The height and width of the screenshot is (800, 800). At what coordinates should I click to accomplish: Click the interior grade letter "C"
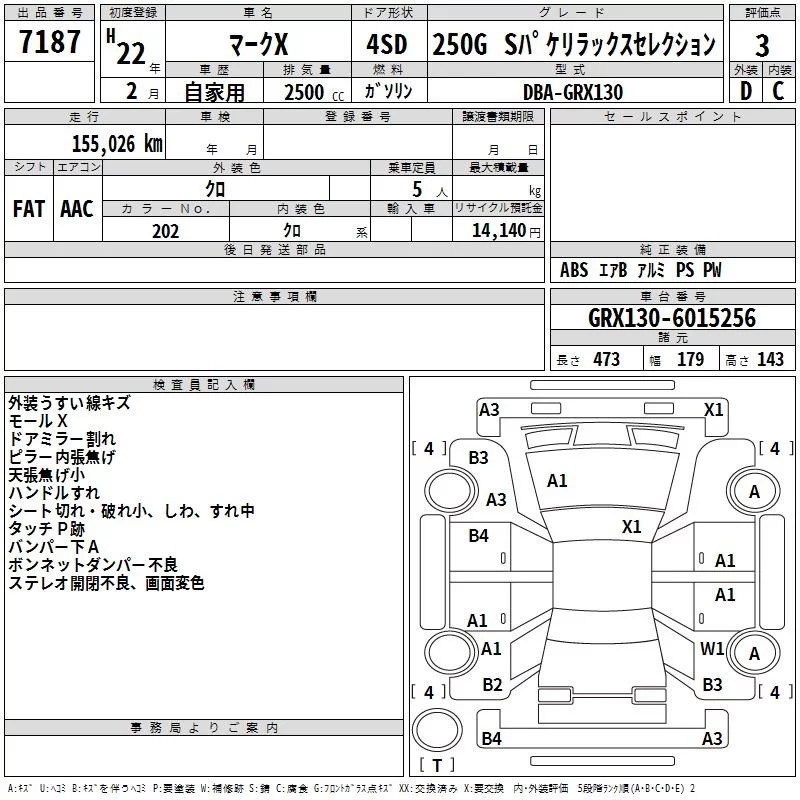click(778, 91)
